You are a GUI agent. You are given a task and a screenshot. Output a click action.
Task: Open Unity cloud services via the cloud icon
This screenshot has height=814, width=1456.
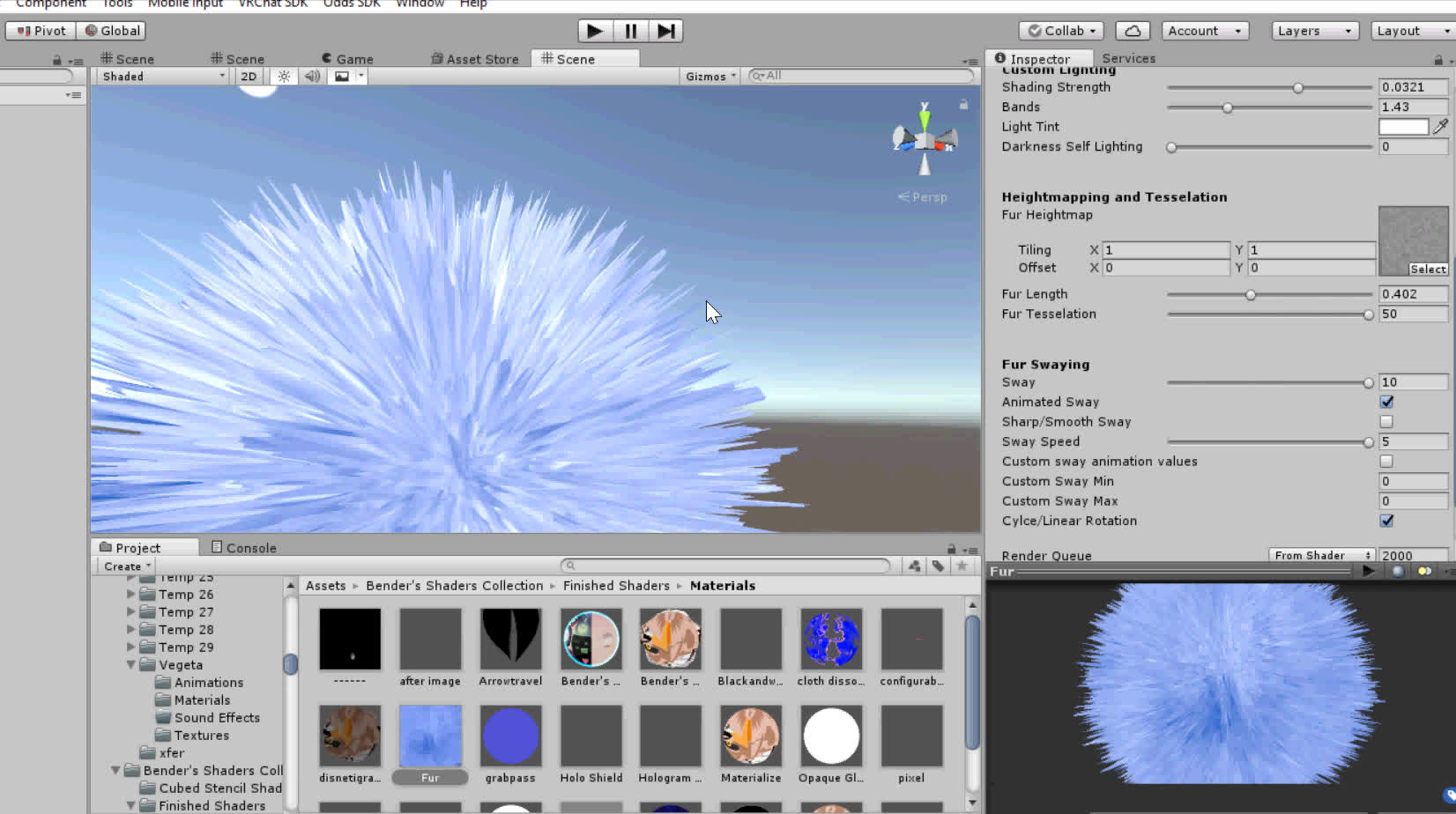click(1132, 30)
